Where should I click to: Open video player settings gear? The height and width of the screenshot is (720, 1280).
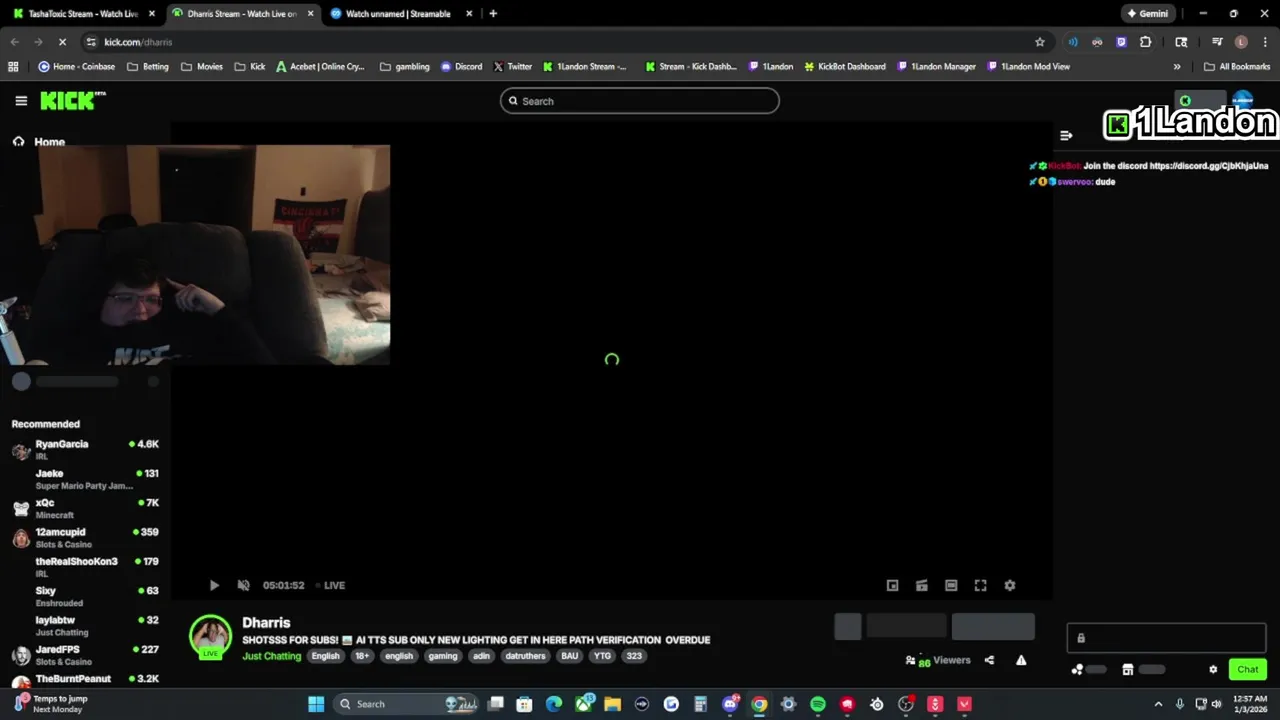pos(1010,585)
